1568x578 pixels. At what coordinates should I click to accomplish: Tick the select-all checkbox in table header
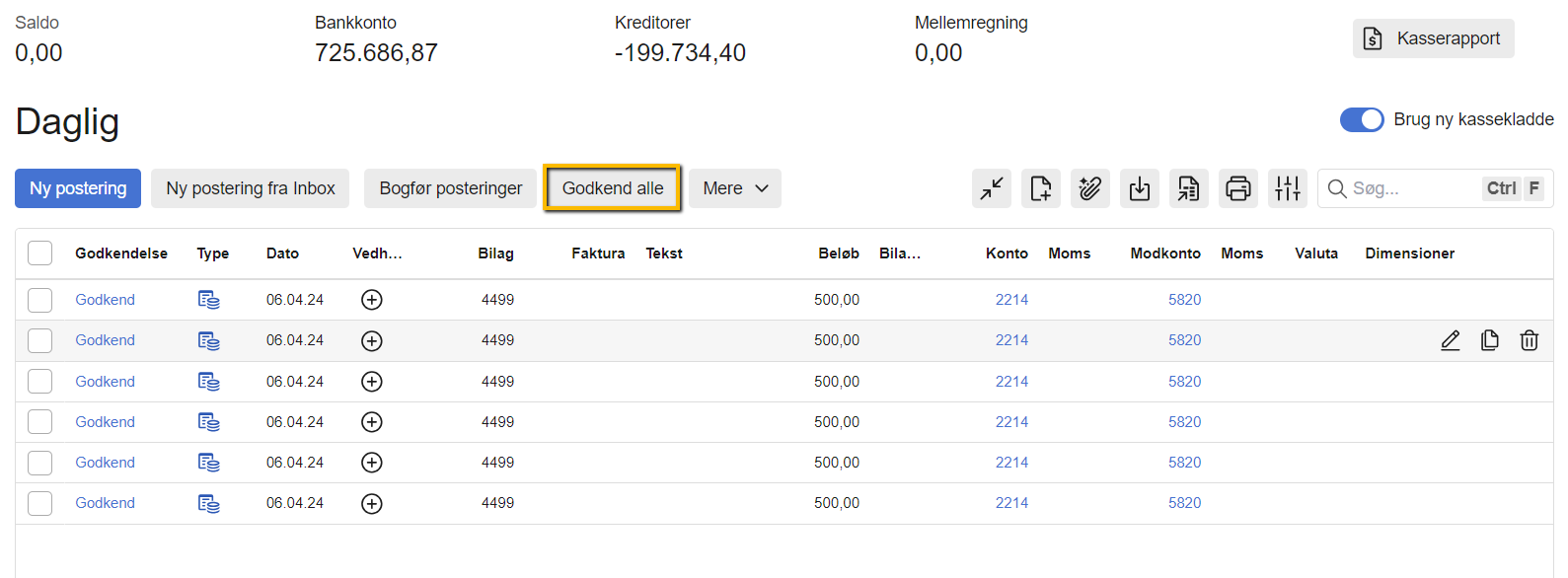[40, 253]
